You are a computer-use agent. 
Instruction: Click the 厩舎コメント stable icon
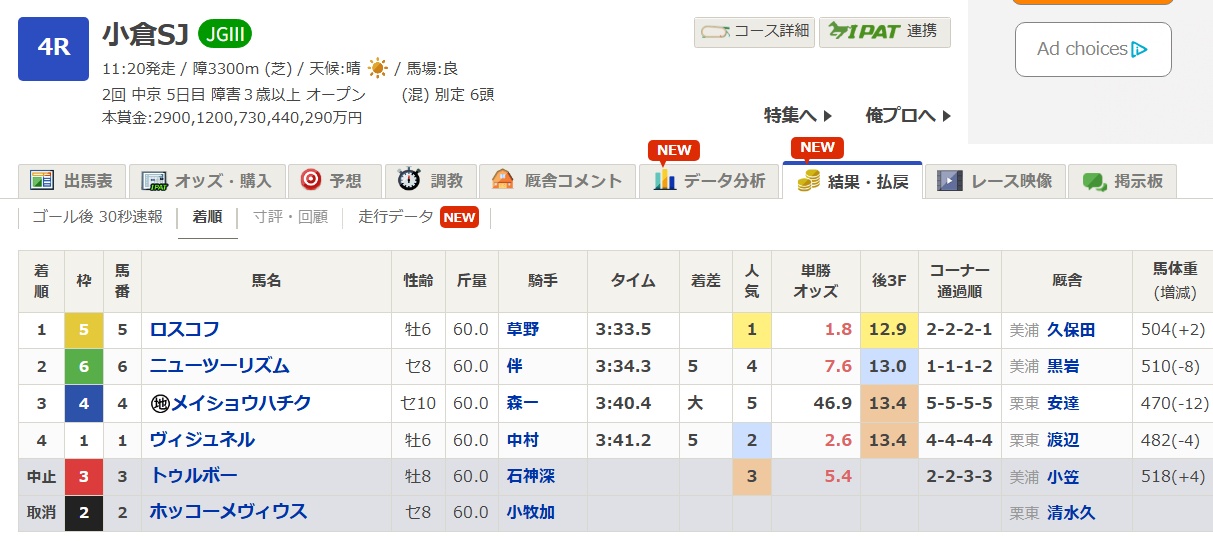pyautogui.click(x=503, y=181)
